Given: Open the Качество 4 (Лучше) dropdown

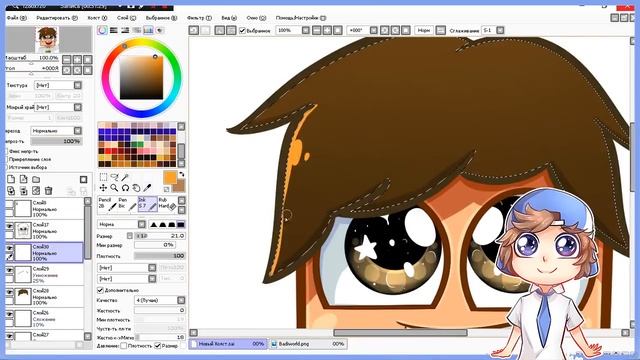Looking at the screenshot, I should (x=160, y=300).
